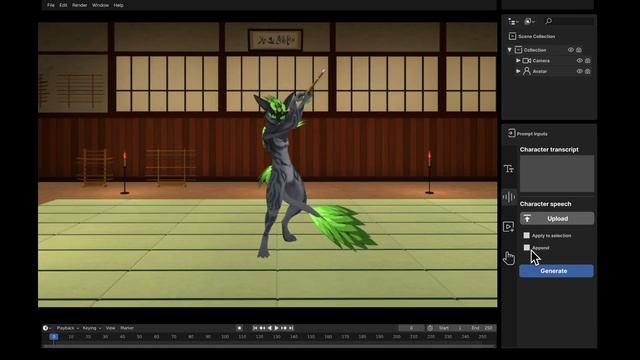The height and width of the screenshot is (360, 640).
Task: Click the outliner search magnifier icon
Action: [549, 21]
